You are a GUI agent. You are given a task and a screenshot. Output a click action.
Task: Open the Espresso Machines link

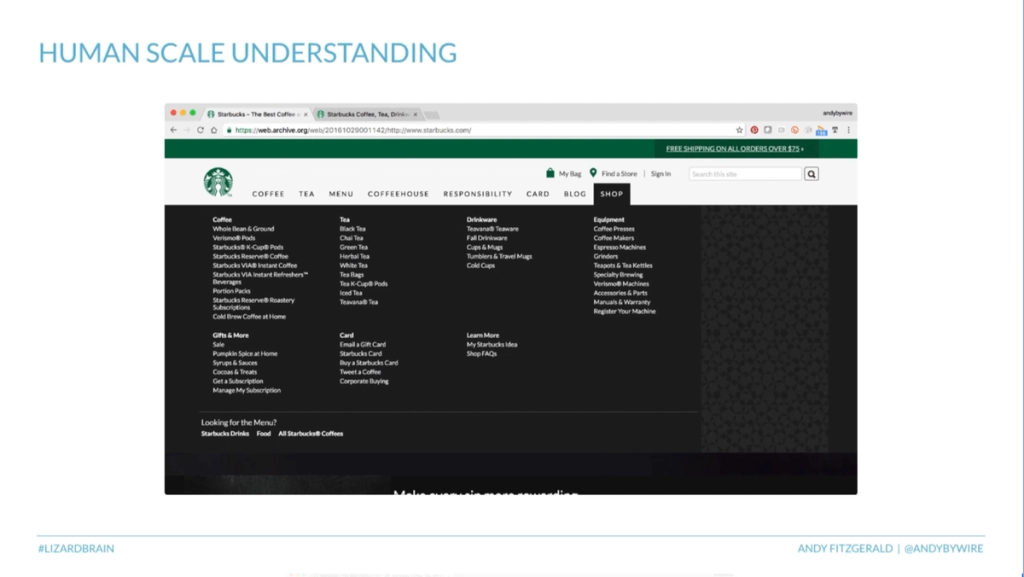pyautogui.click(x=620, y=247)
